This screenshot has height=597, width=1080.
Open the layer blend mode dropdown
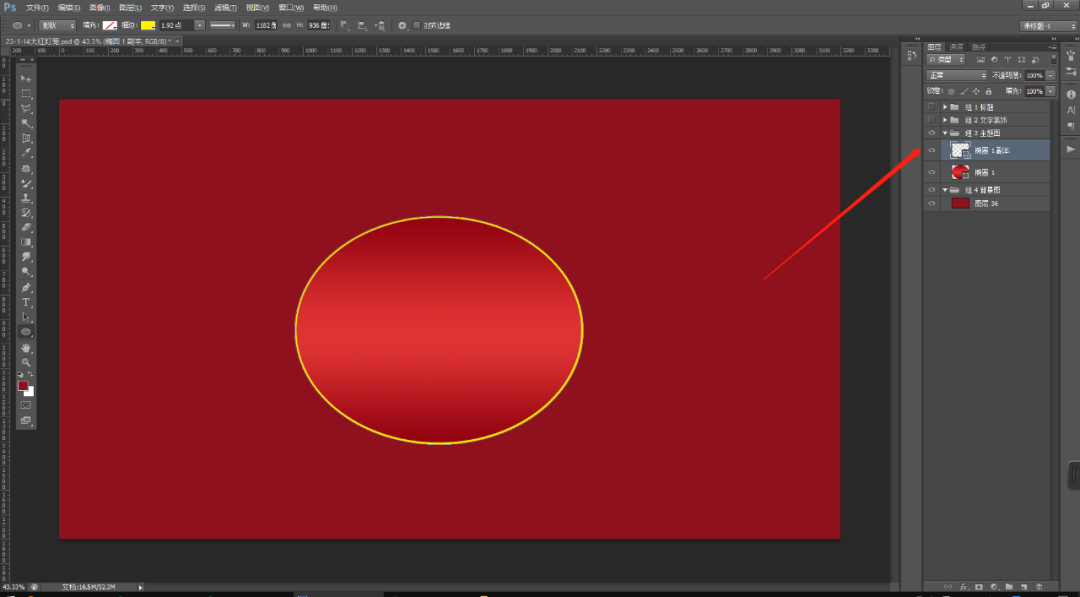click(x=957, y=75)
